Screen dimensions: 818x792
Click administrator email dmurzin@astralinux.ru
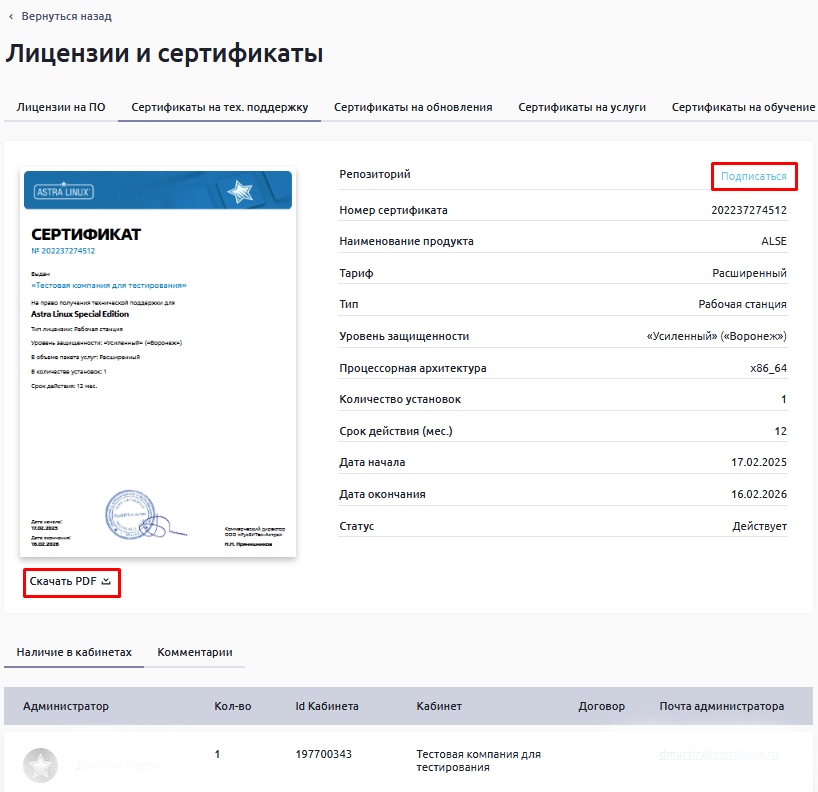click(718, 754)
